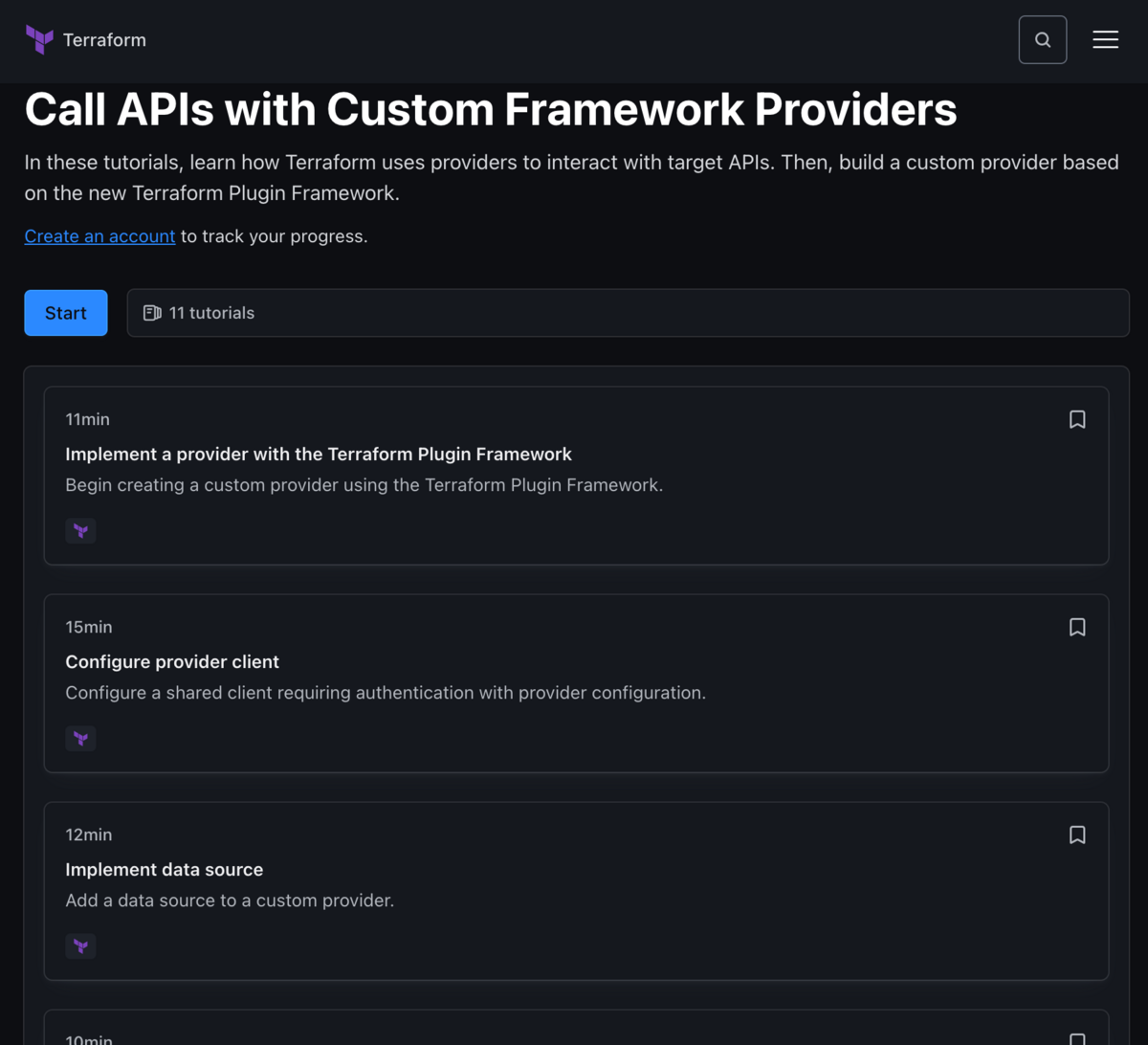Open the hamburger navigation menu
The height and width of the screenshot is (1045, 1148).
coord(1105,40)
